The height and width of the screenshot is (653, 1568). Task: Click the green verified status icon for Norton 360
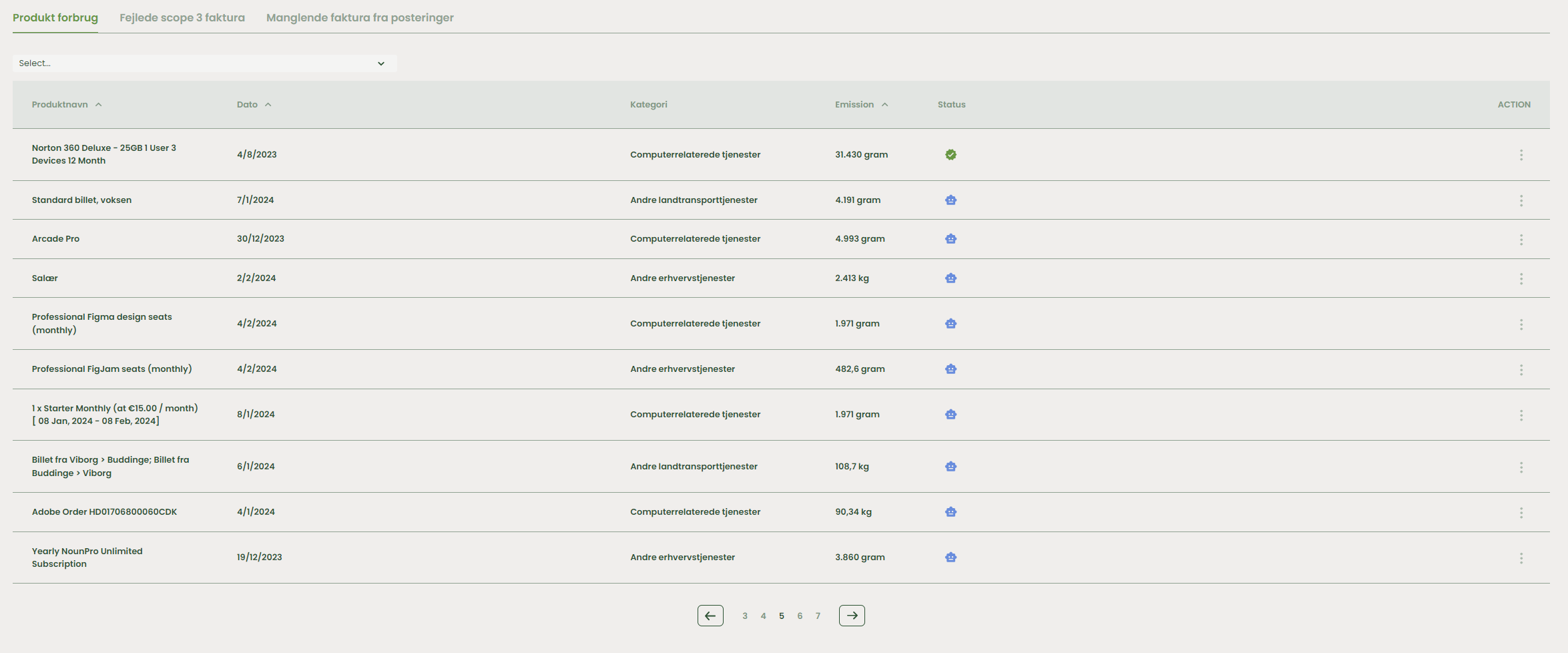click(951, 155)
